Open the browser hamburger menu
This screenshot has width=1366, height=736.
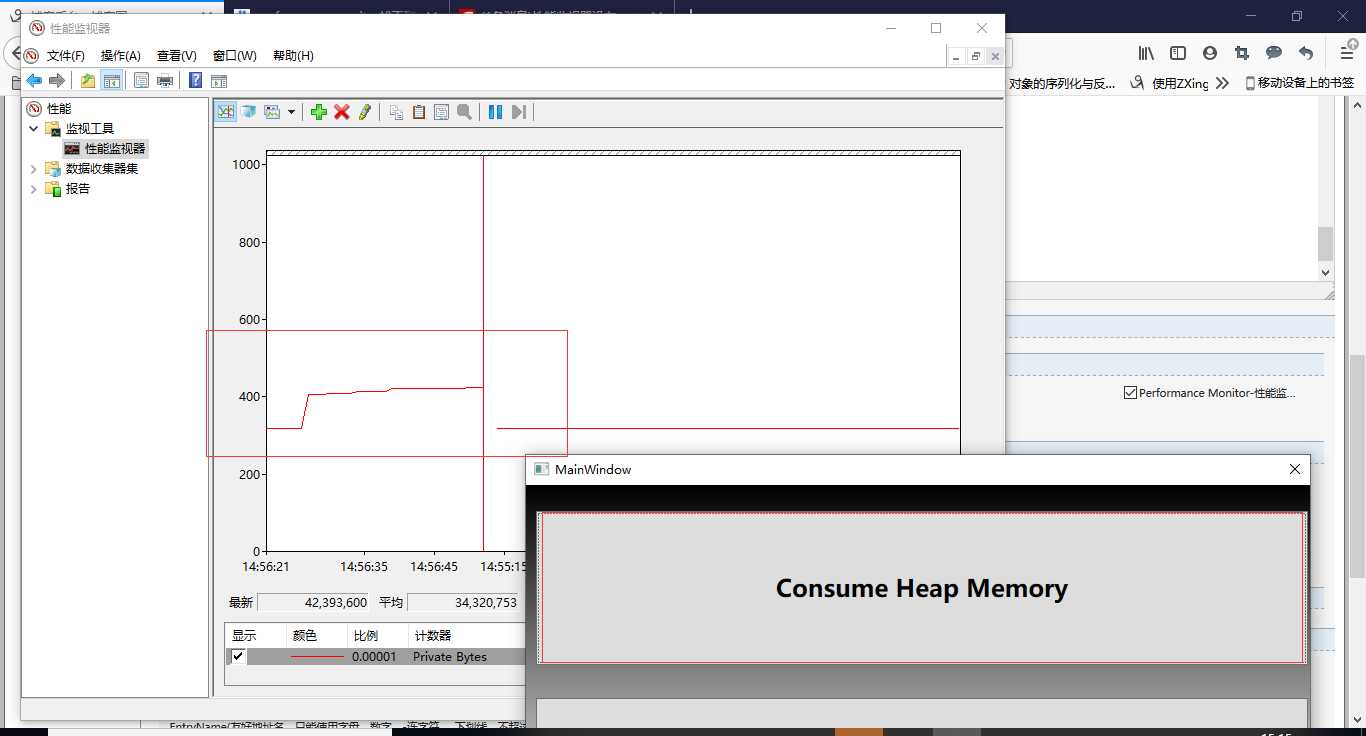coord(1347,53)
